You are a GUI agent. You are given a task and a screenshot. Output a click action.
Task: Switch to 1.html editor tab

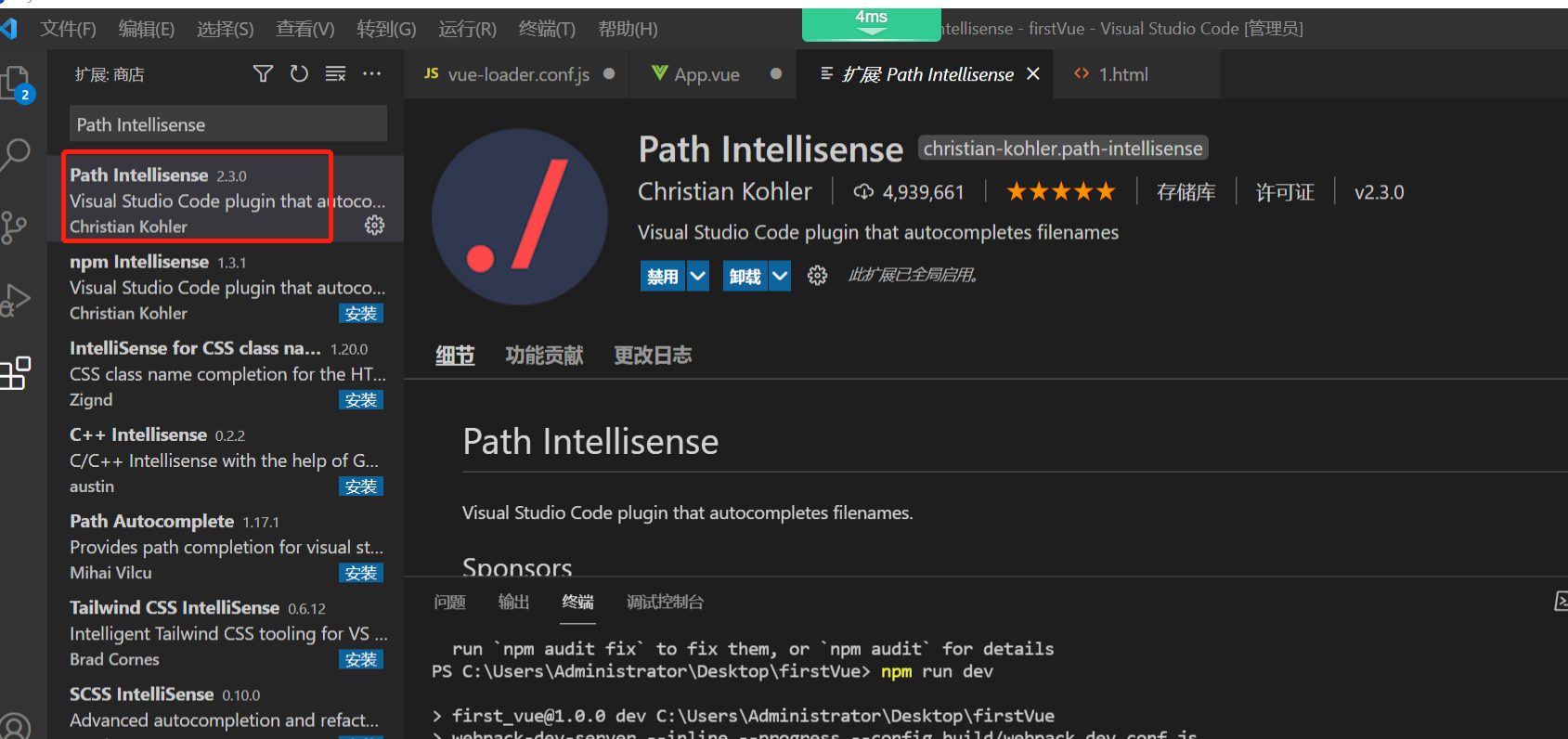point(1136,73)
